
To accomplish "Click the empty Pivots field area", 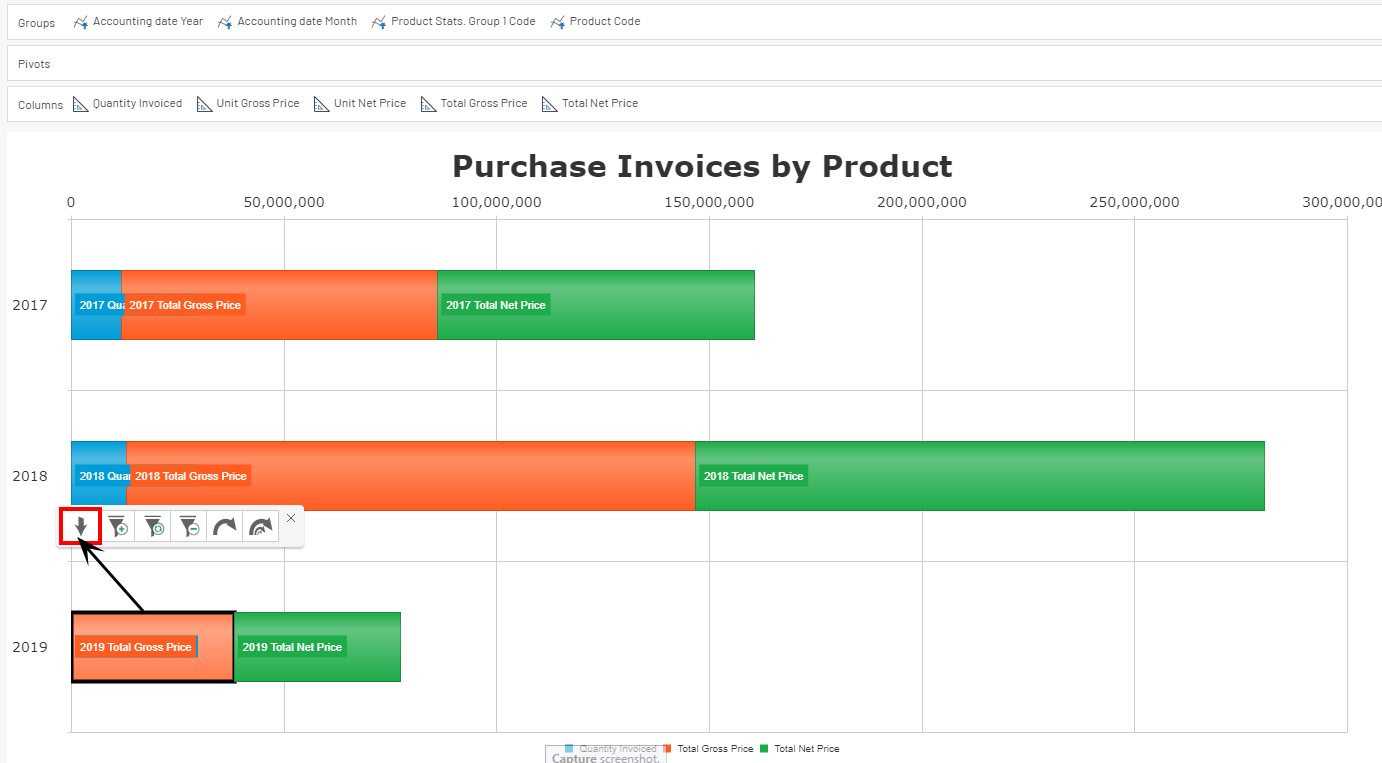I will point(700,64).
